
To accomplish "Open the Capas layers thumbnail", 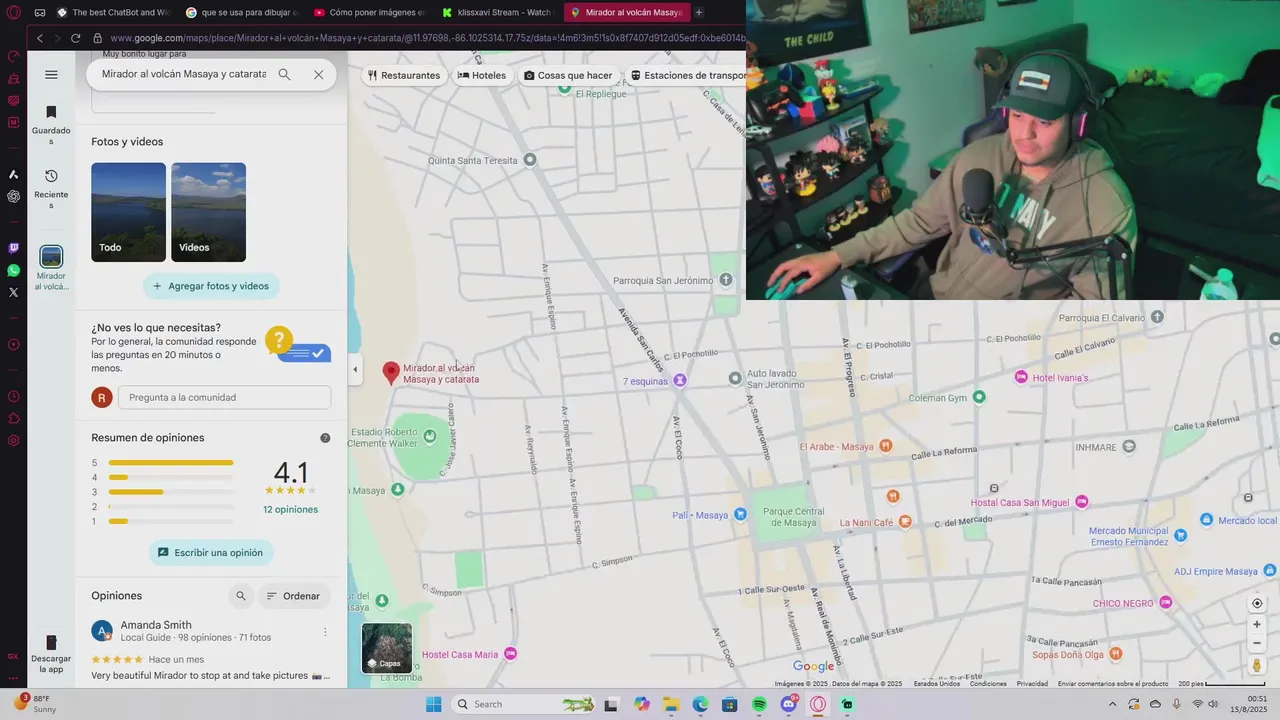I will tap(387, 648).
